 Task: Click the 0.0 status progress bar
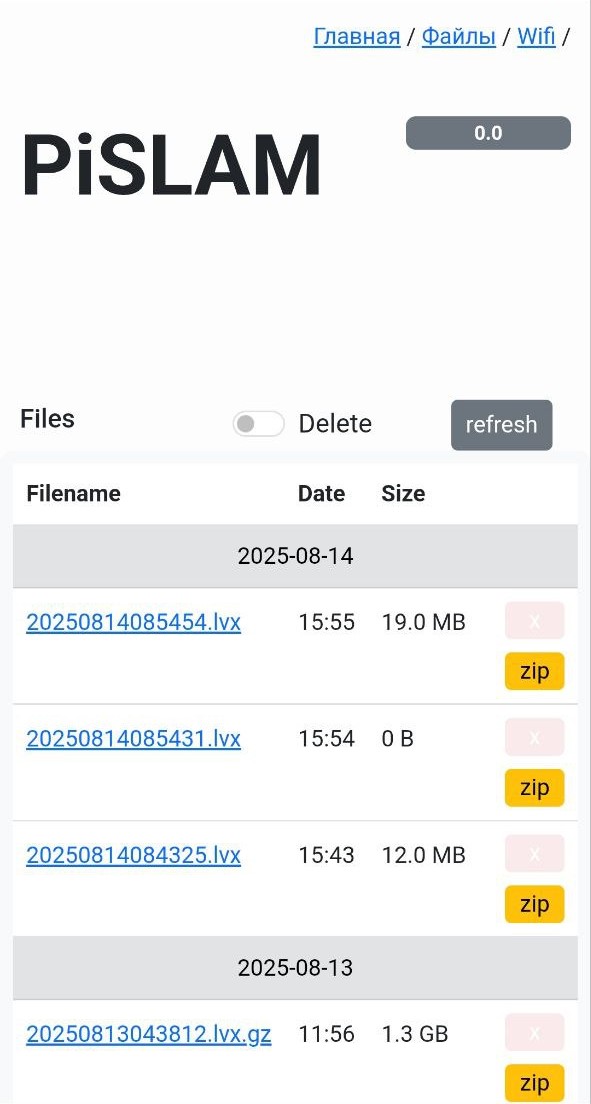pos(488,133)
